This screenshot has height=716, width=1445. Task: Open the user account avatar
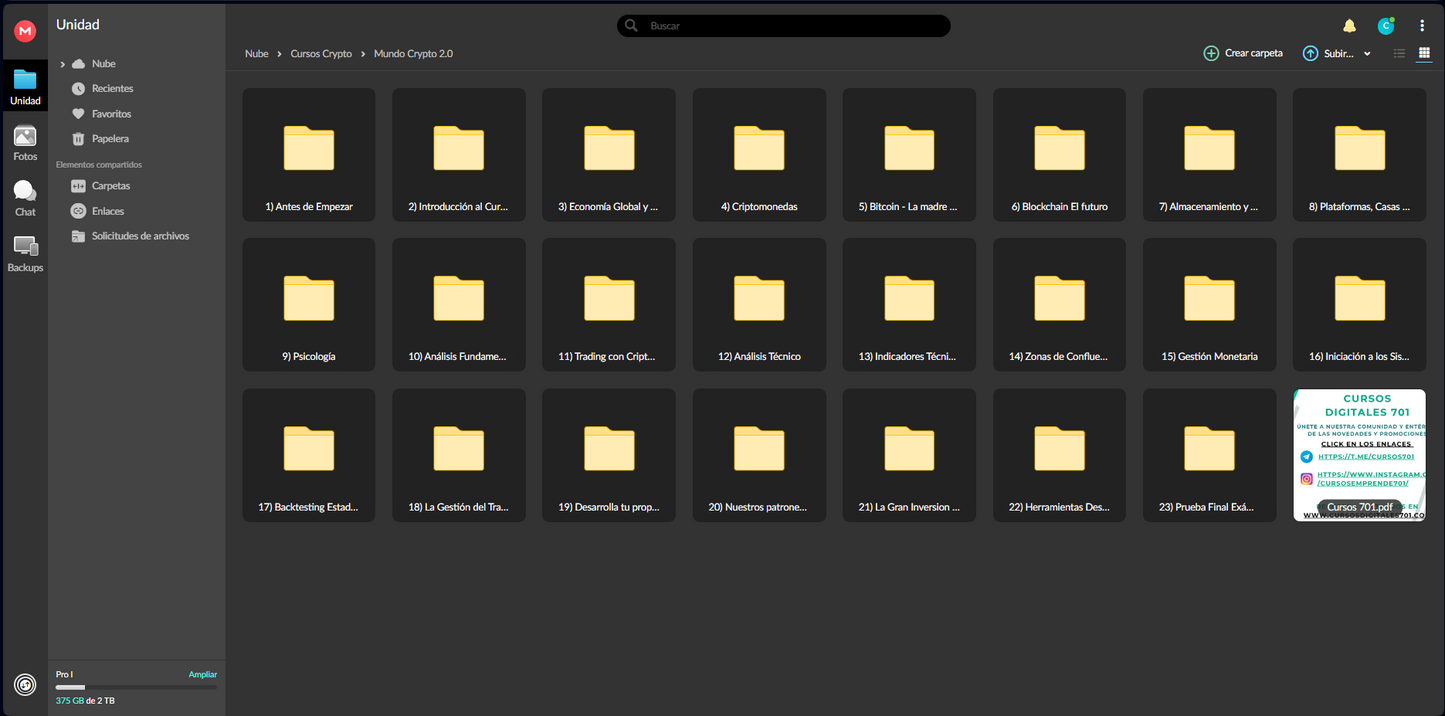coord(1385,26)
